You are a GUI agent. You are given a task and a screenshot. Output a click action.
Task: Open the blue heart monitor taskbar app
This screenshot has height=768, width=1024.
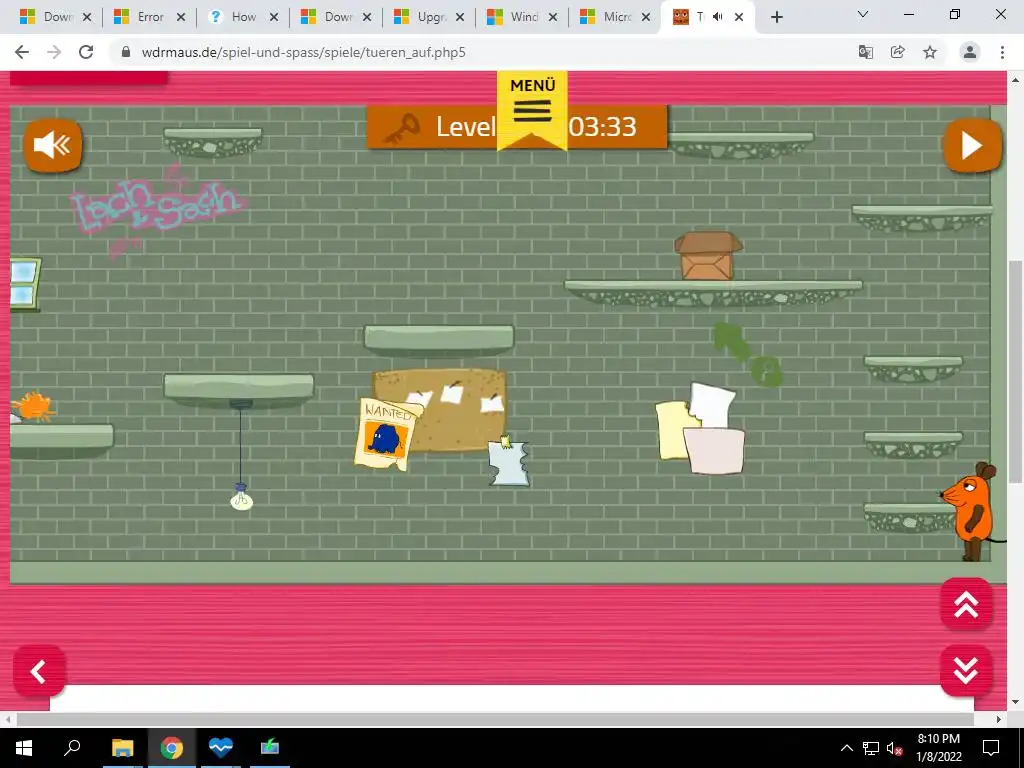221,748
